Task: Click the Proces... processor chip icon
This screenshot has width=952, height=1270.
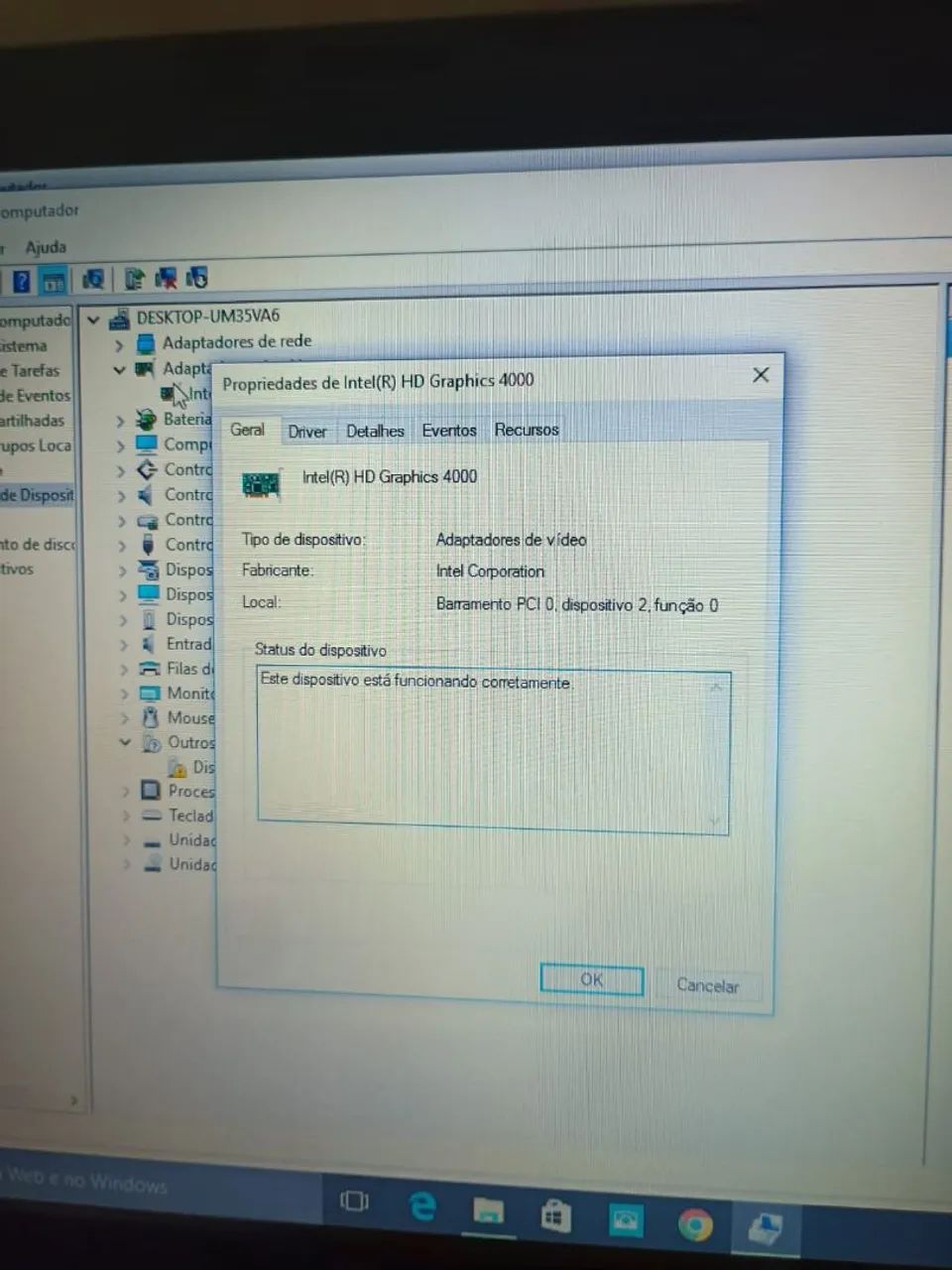Action: 151,791
